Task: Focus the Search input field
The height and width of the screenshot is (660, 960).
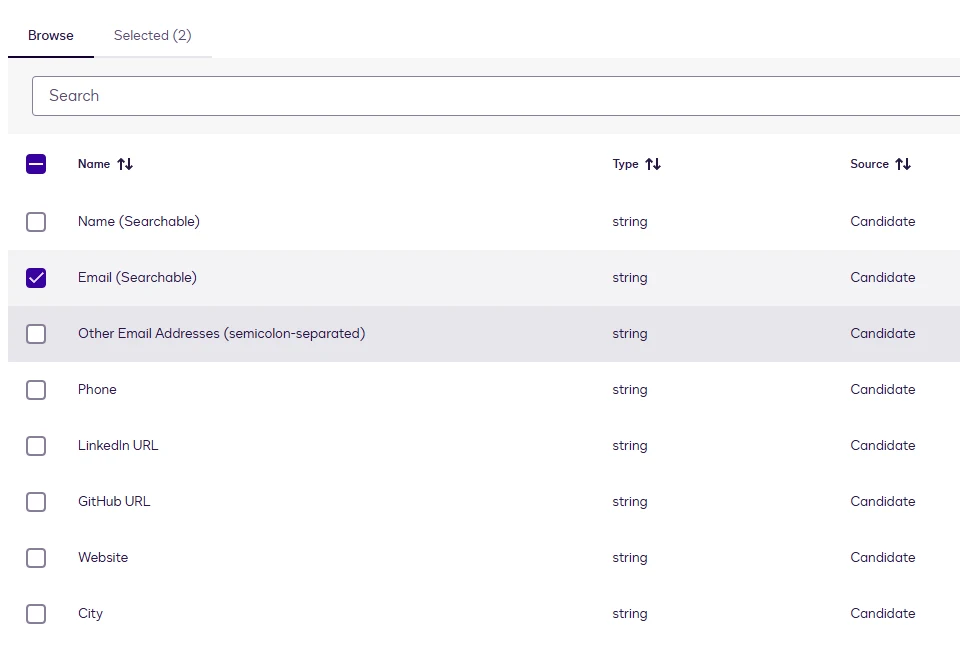Action: (496, 96)
